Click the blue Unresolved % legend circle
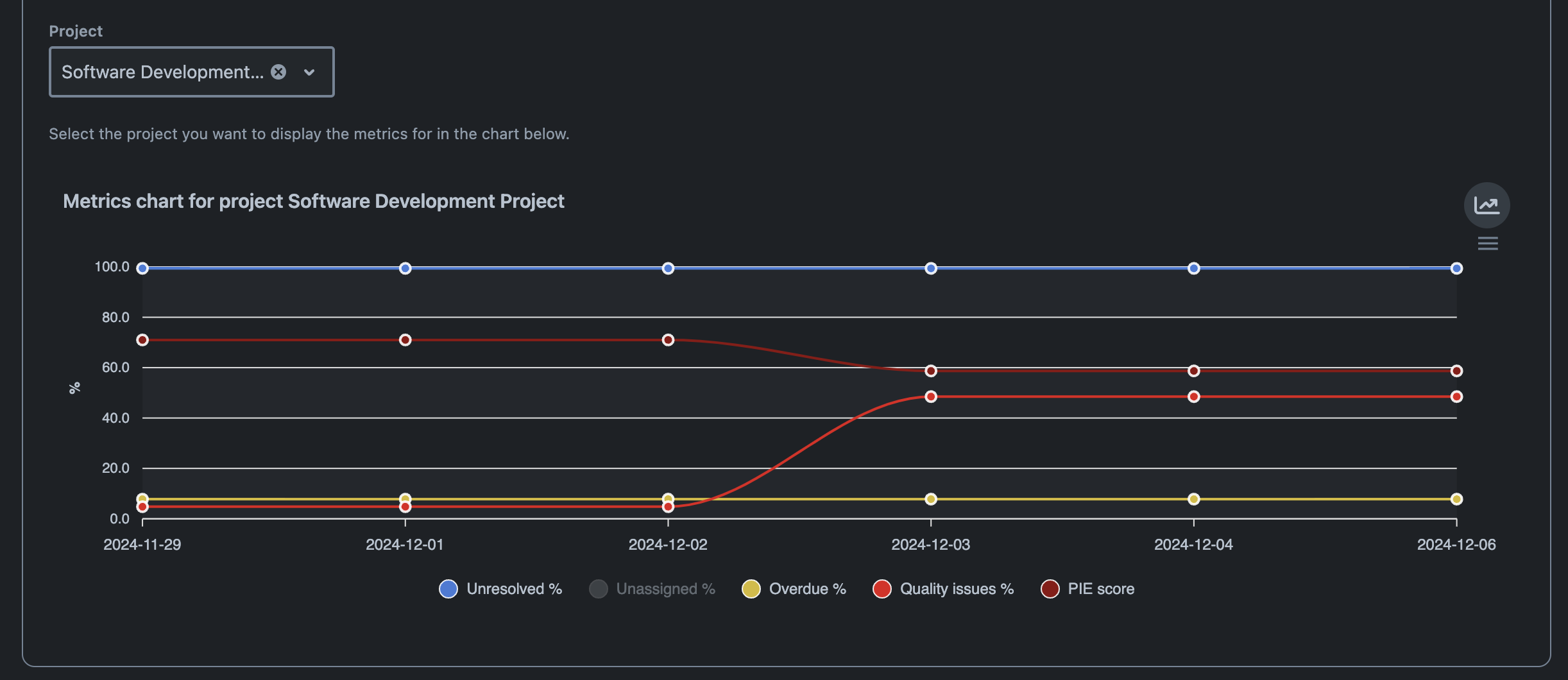Screen dimensions: 1568x680 (448, 589)
